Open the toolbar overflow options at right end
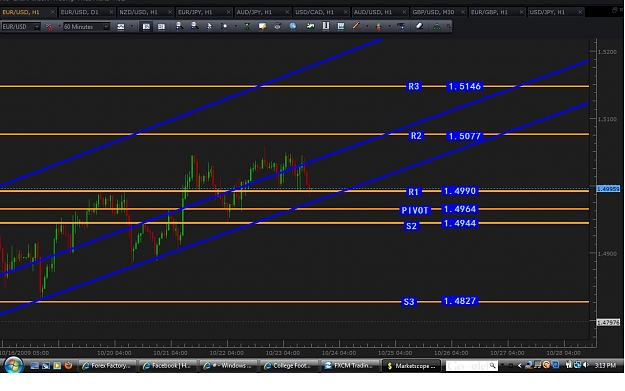 [x=449, y=27]
